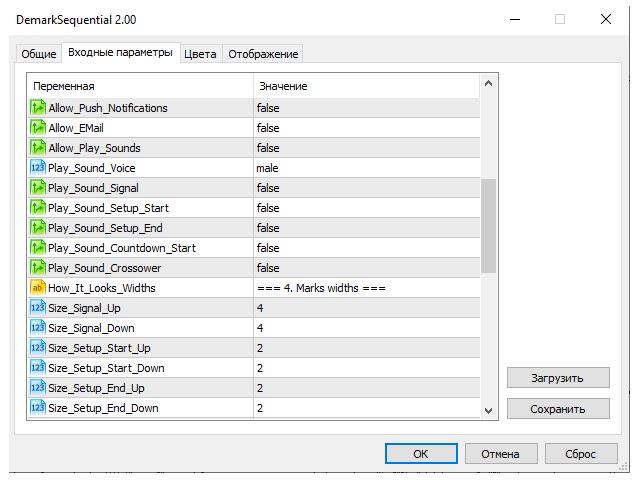The height and width of the screenshot is (480, 640).
Task: Click the Play_Sound_Voice integer icon
Action: coord(38,168)
